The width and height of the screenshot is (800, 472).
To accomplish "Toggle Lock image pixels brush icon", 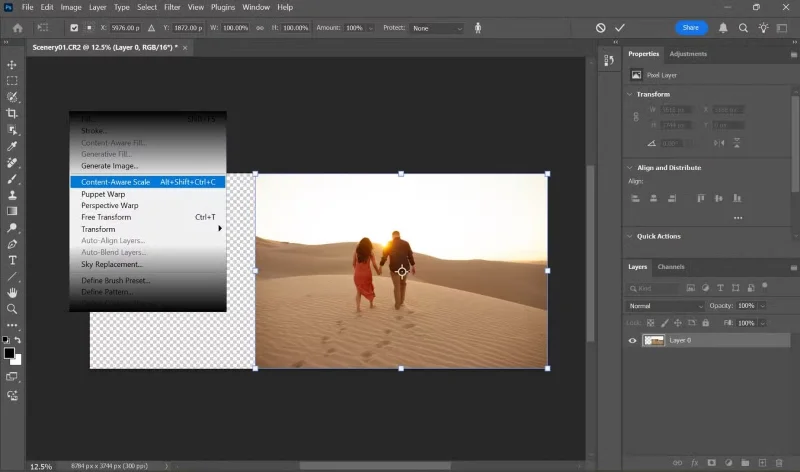I will pos(664,323).
